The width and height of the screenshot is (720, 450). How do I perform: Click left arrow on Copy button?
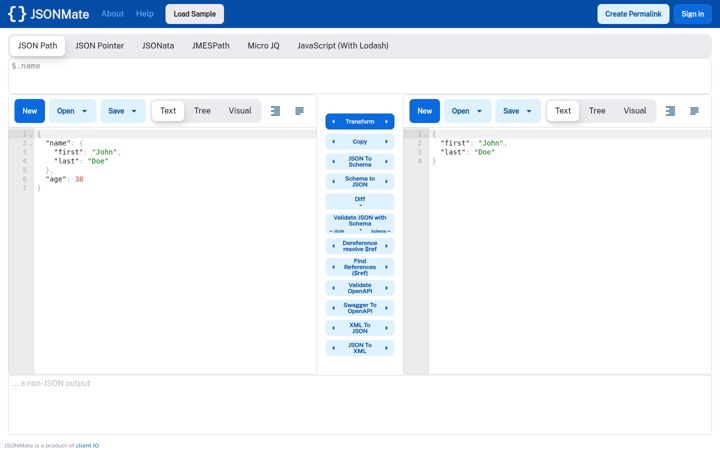click(x=333, y=141)
